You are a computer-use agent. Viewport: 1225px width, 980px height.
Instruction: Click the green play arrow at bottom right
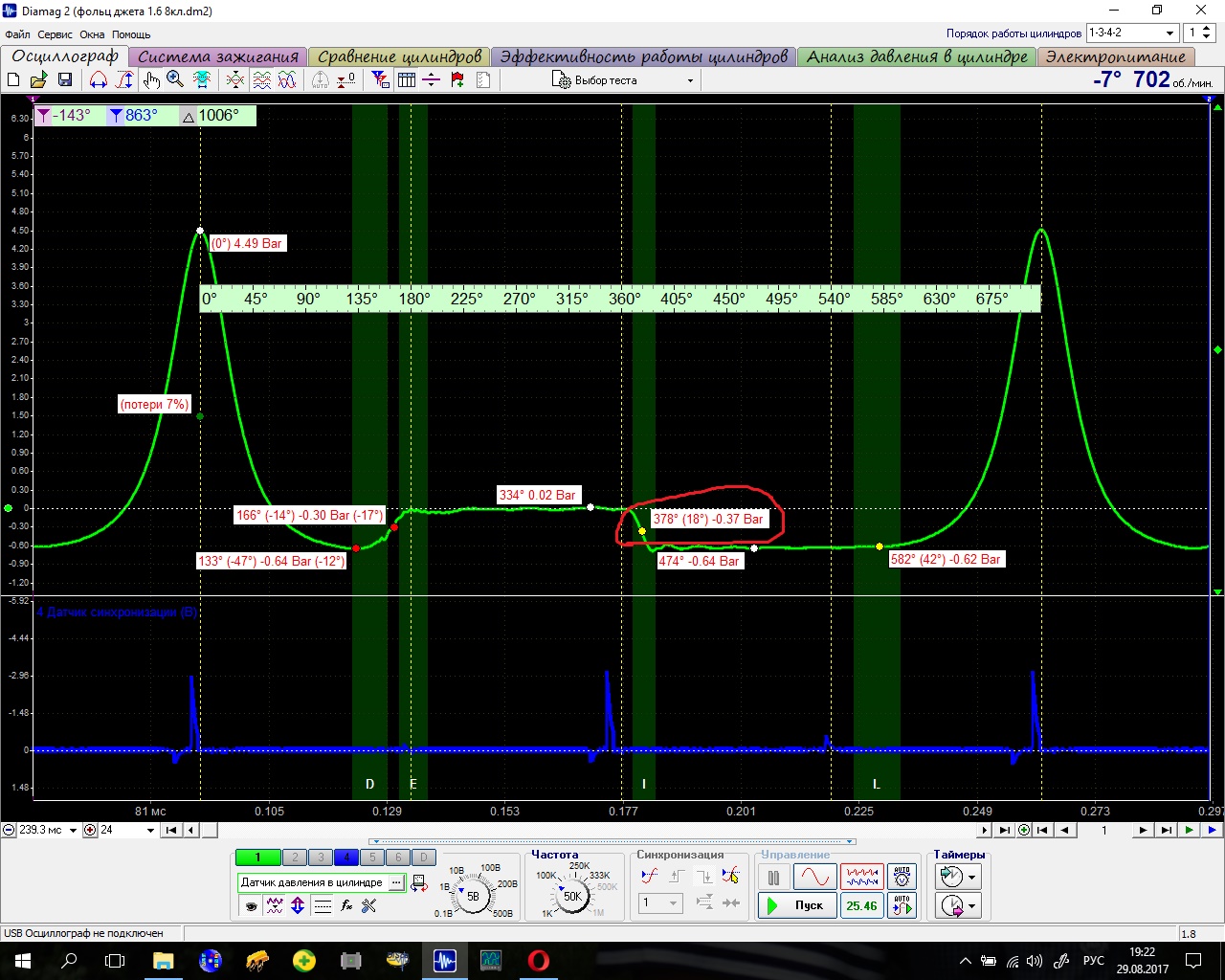click(1189, 830)
